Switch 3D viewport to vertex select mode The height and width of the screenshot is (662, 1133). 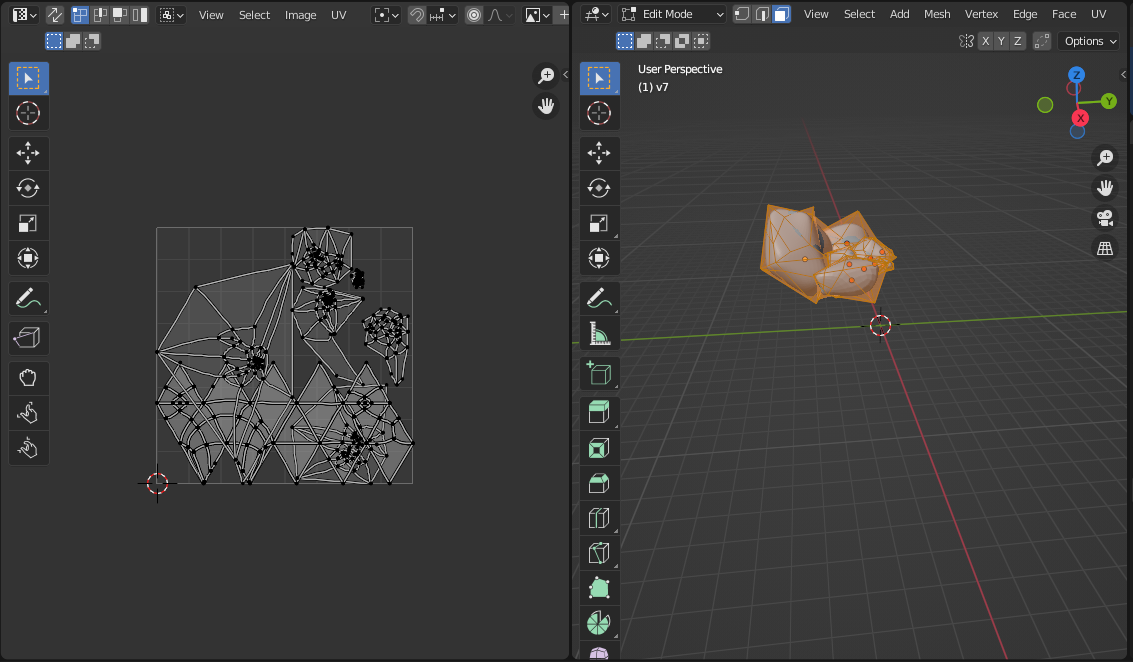pyautogui.click(x=742, y=14)
